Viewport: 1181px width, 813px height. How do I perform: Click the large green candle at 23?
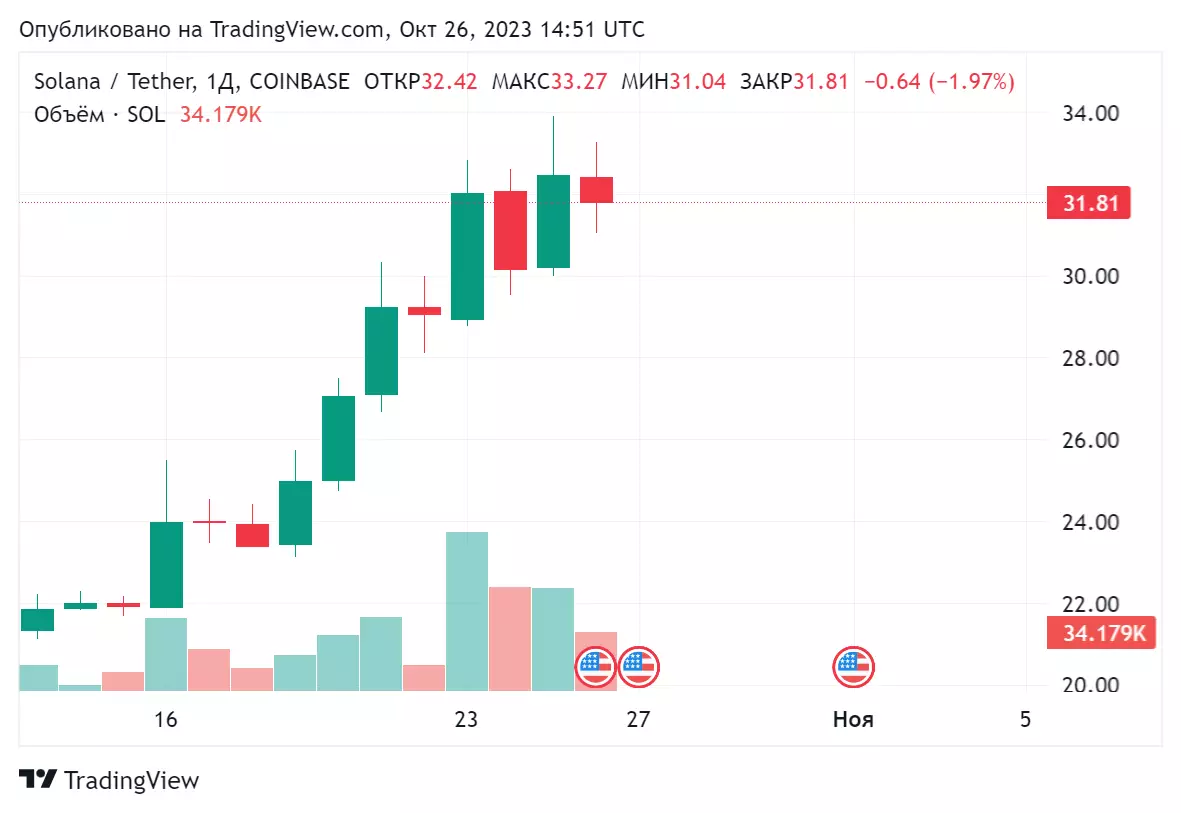[x=467, y=256]
